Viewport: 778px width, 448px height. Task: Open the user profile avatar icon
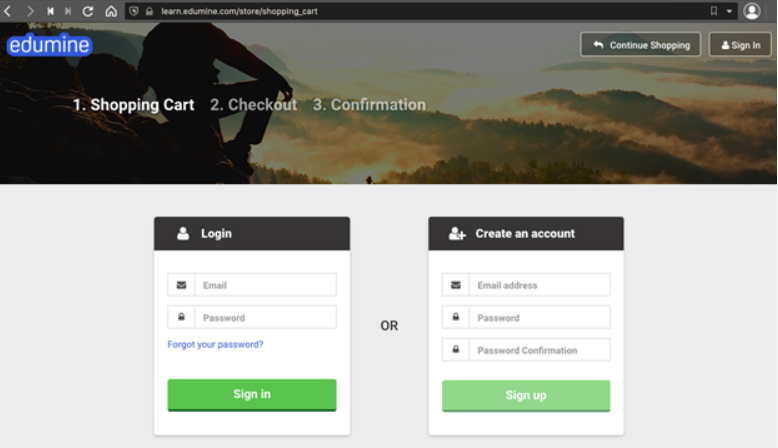click(x=752, y=11)
